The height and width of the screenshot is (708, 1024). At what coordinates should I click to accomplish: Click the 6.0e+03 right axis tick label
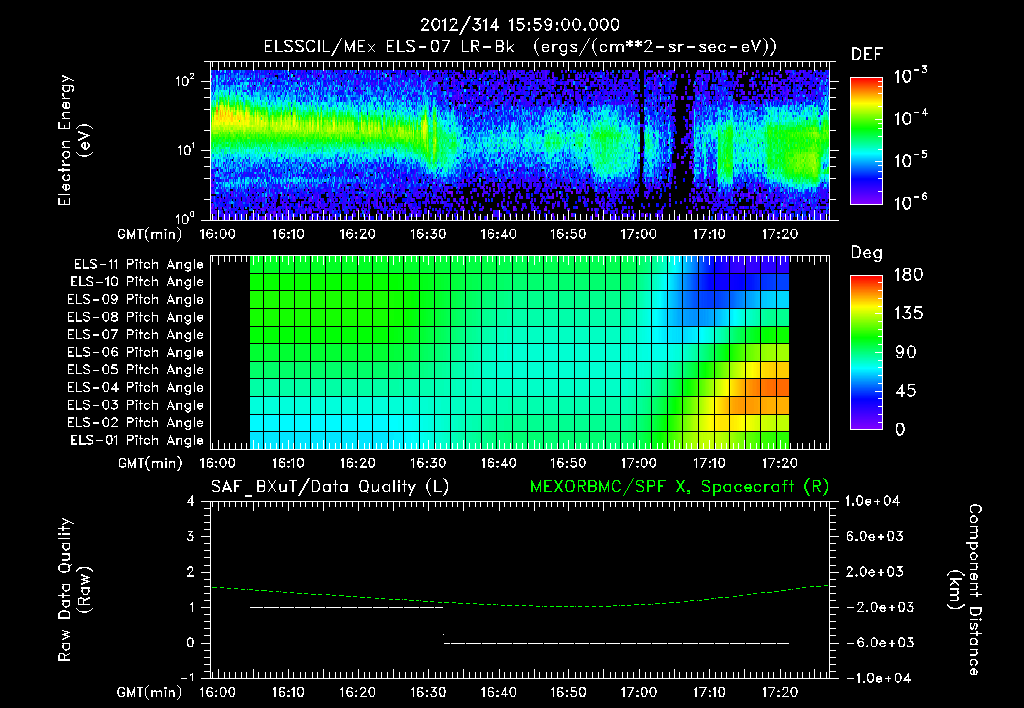click(874, 537)
